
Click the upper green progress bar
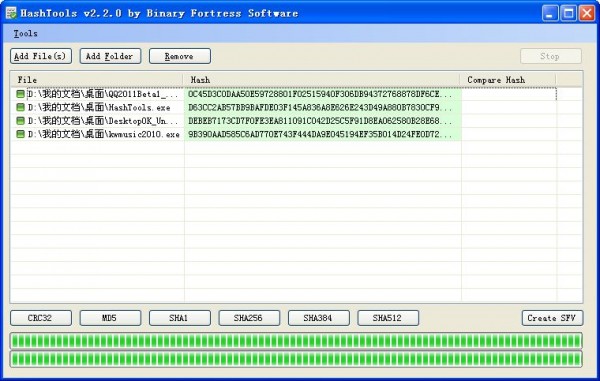click(x=296, y=340)
